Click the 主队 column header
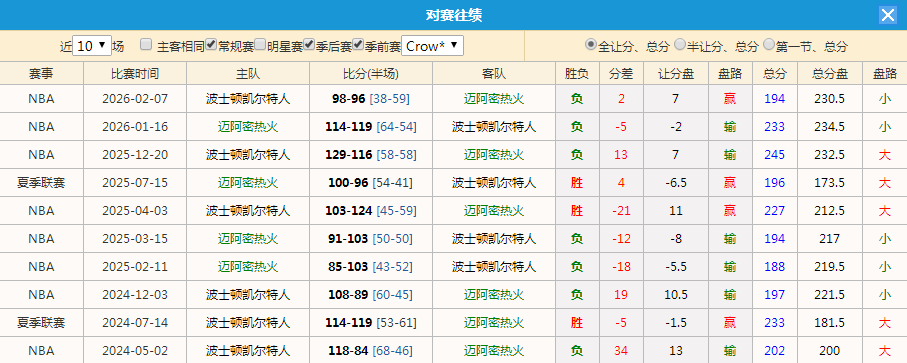This screenshot has height=363, width=907. click(x=248, y=73)
